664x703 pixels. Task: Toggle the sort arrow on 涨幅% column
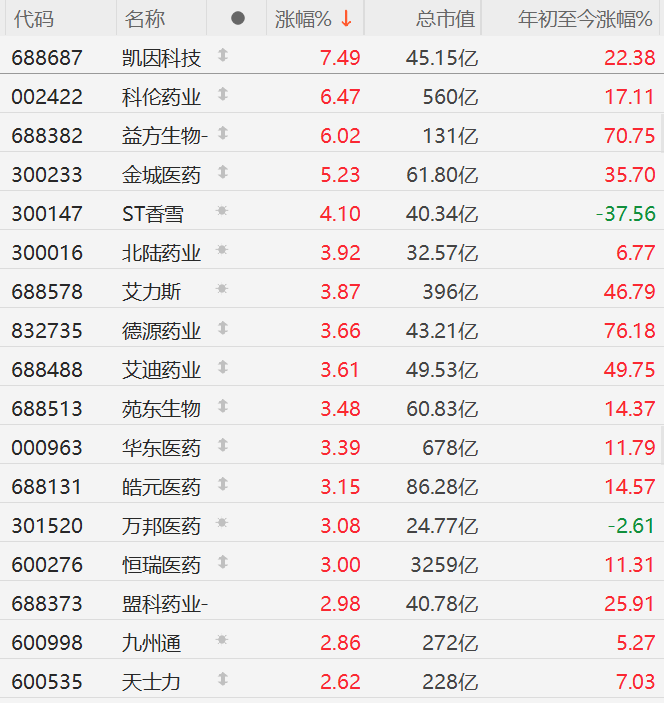(347, 19)
